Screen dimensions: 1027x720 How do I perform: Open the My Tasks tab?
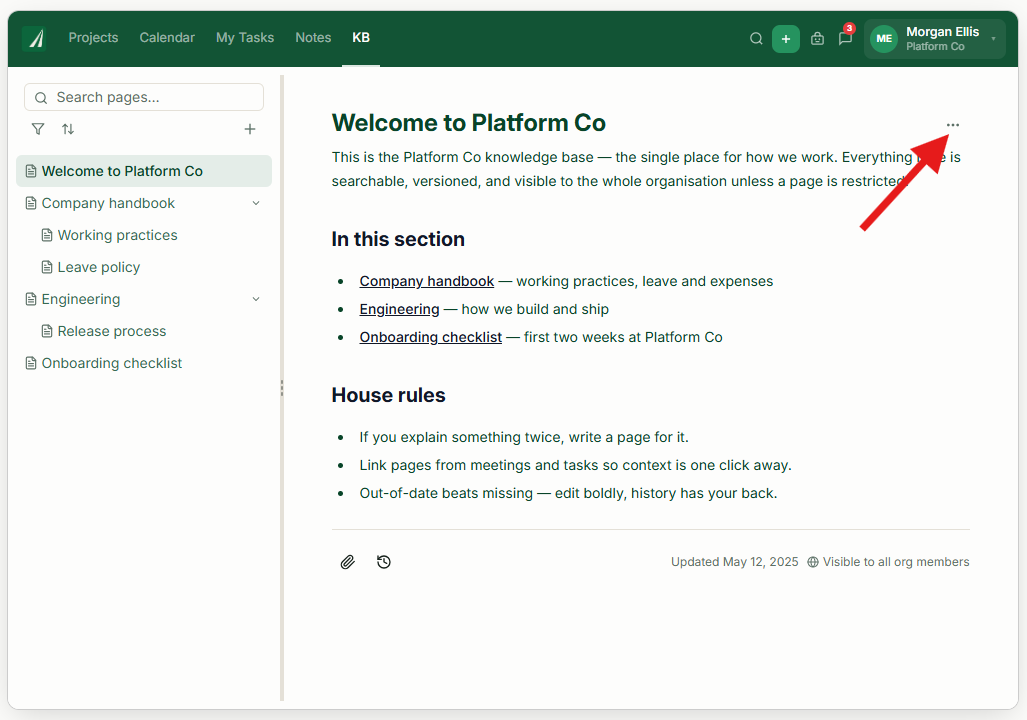click(x=245, y=37)
